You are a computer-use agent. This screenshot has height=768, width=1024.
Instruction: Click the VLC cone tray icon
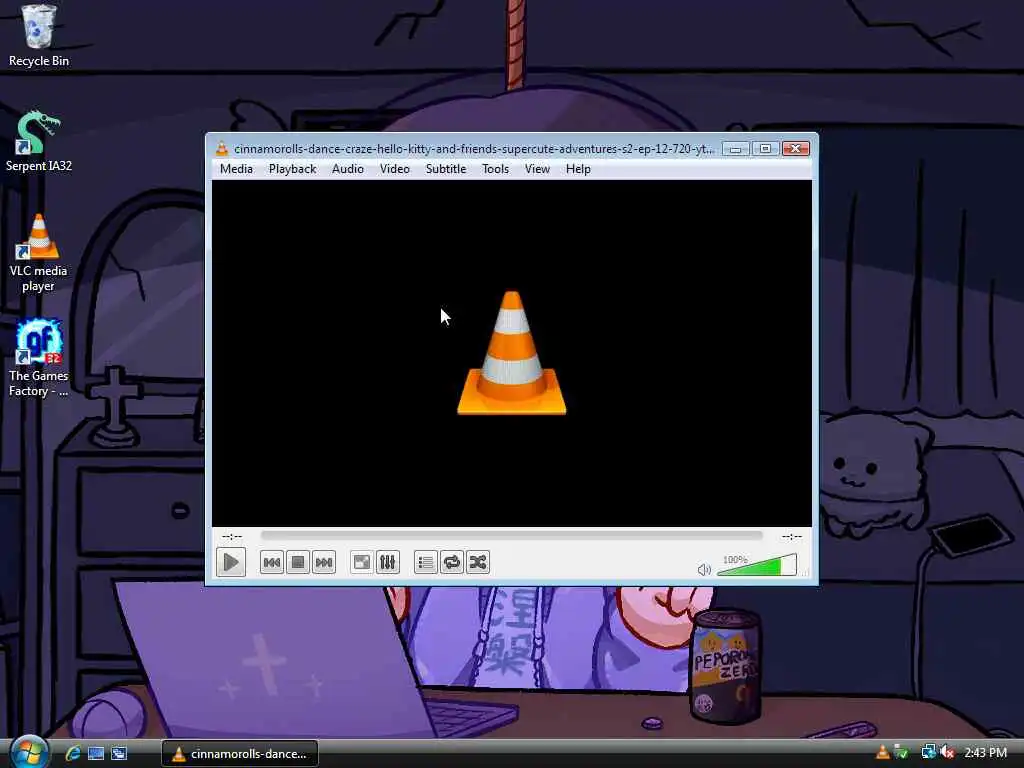pos(882,753)
